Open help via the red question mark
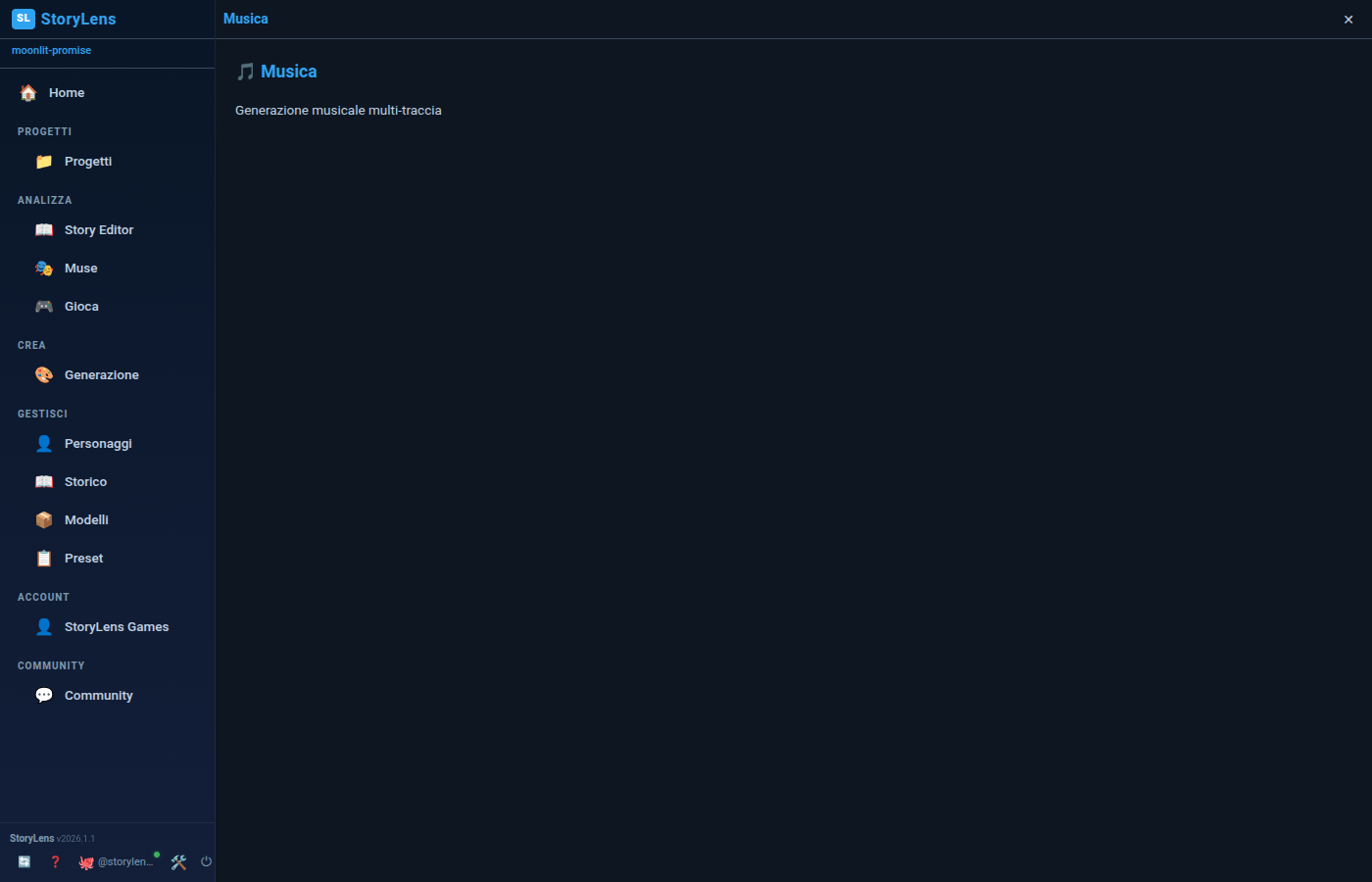Screen dimensions: 1372x882 [55, 861]
